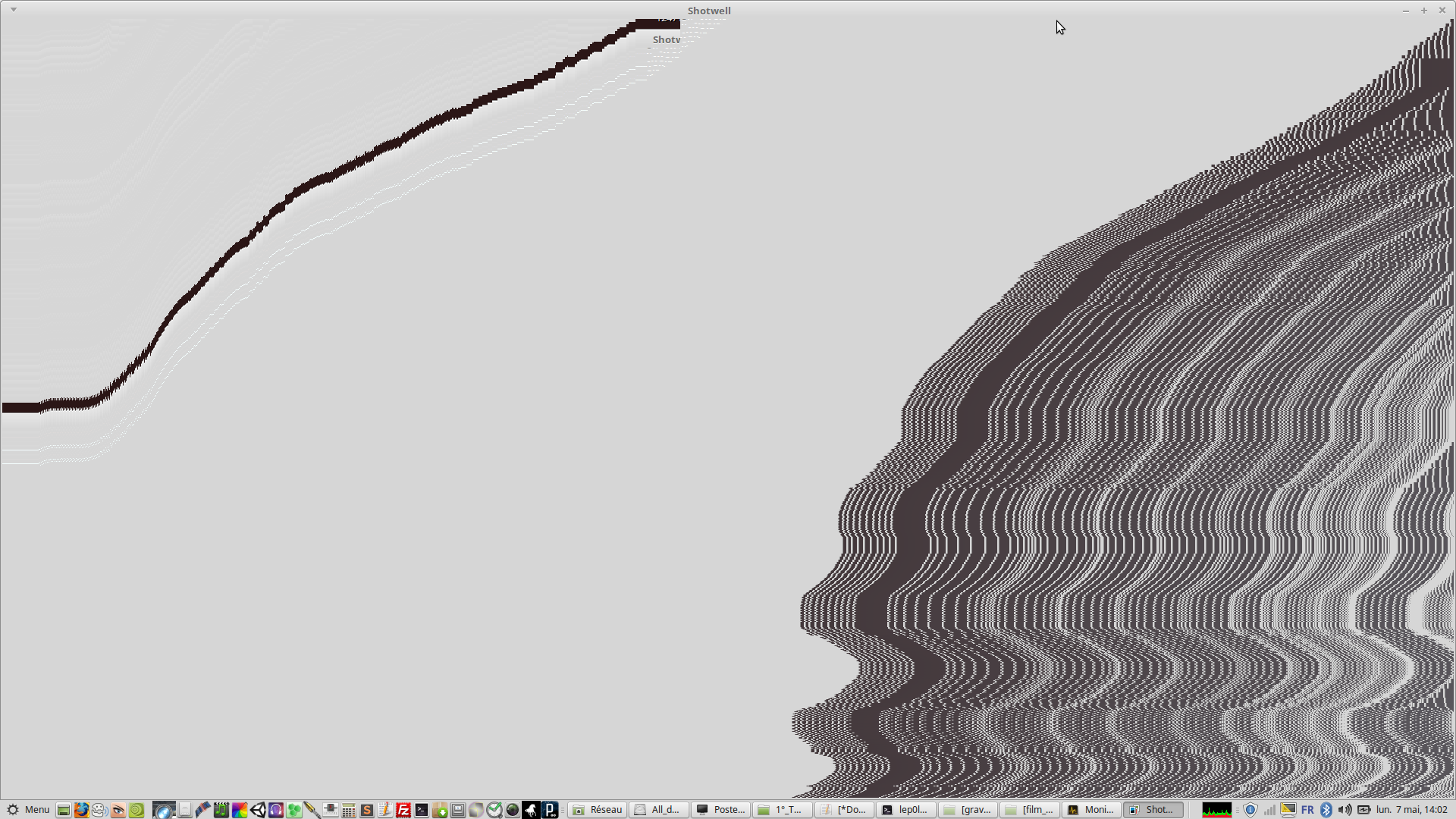Open the Menu button in panel
1456x819 pixels.
(27, 810)
